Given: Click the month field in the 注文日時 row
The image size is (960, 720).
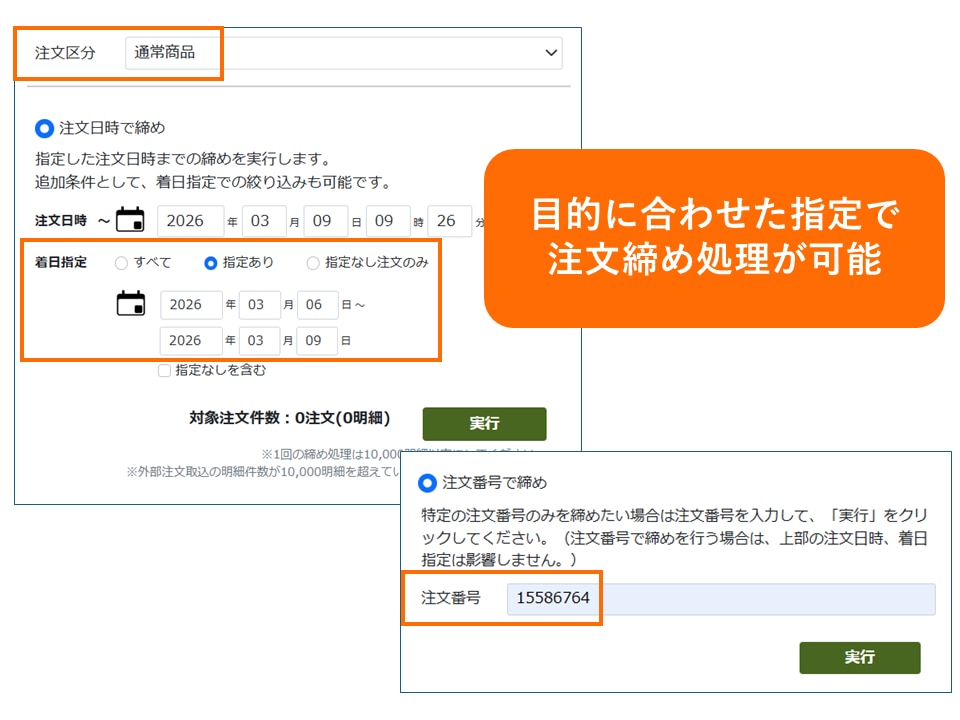Looking at the screenshot, I should 262,221.
